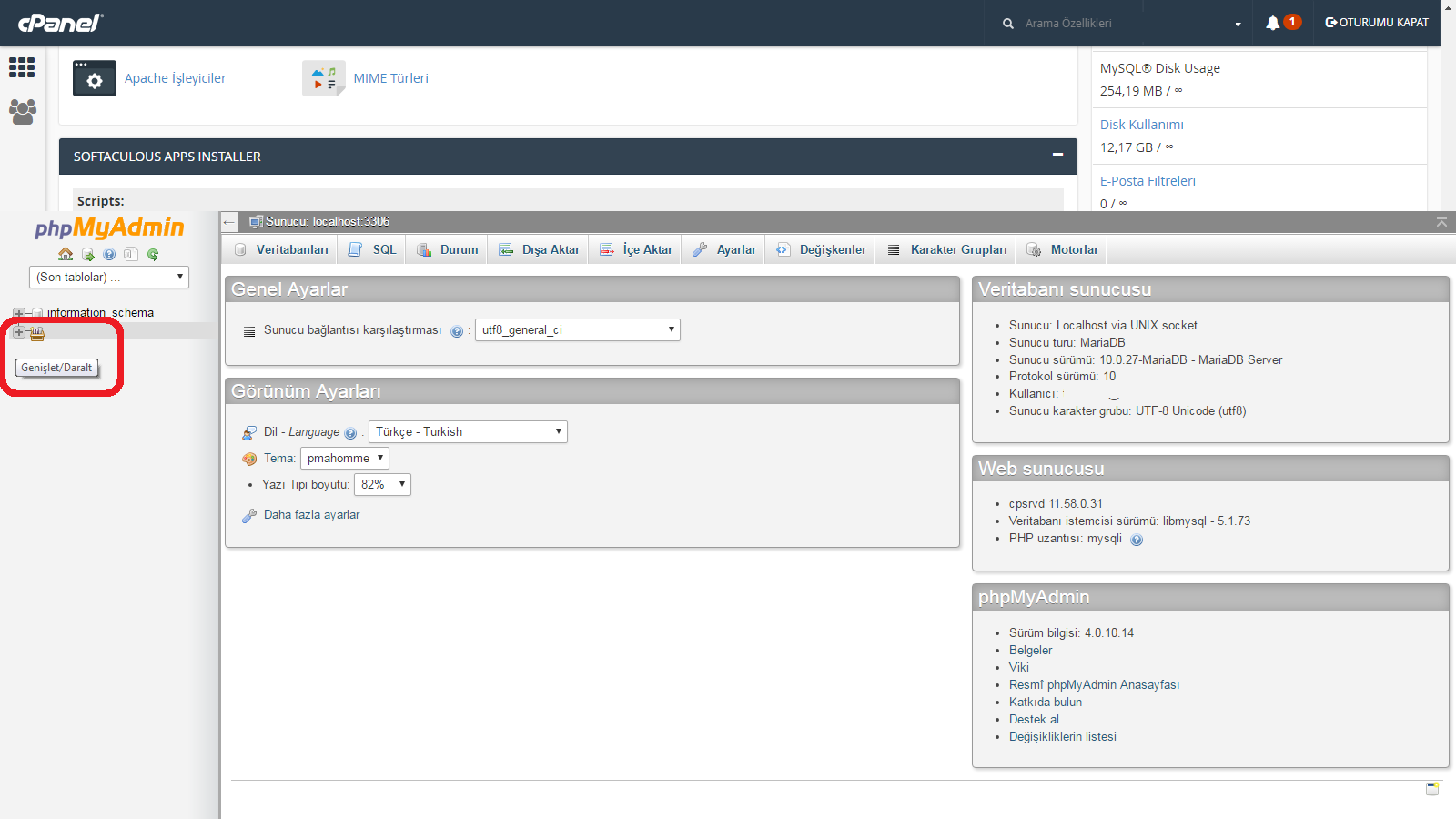Viewport: 1456px width, 819px height.
Task: Click the cPanel logo in the top bar
Action: tap(61, 23)
